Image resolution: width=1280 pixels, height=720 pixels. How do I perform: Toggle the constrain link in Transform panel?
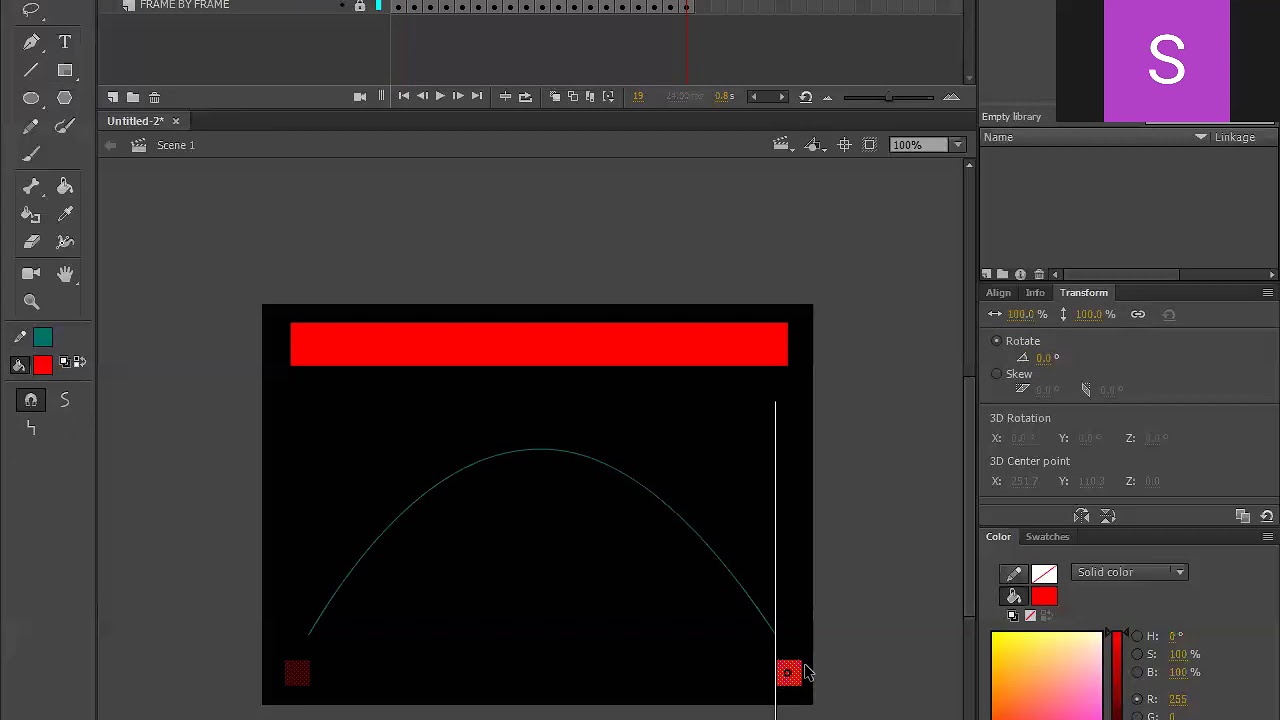(1138, 314)
